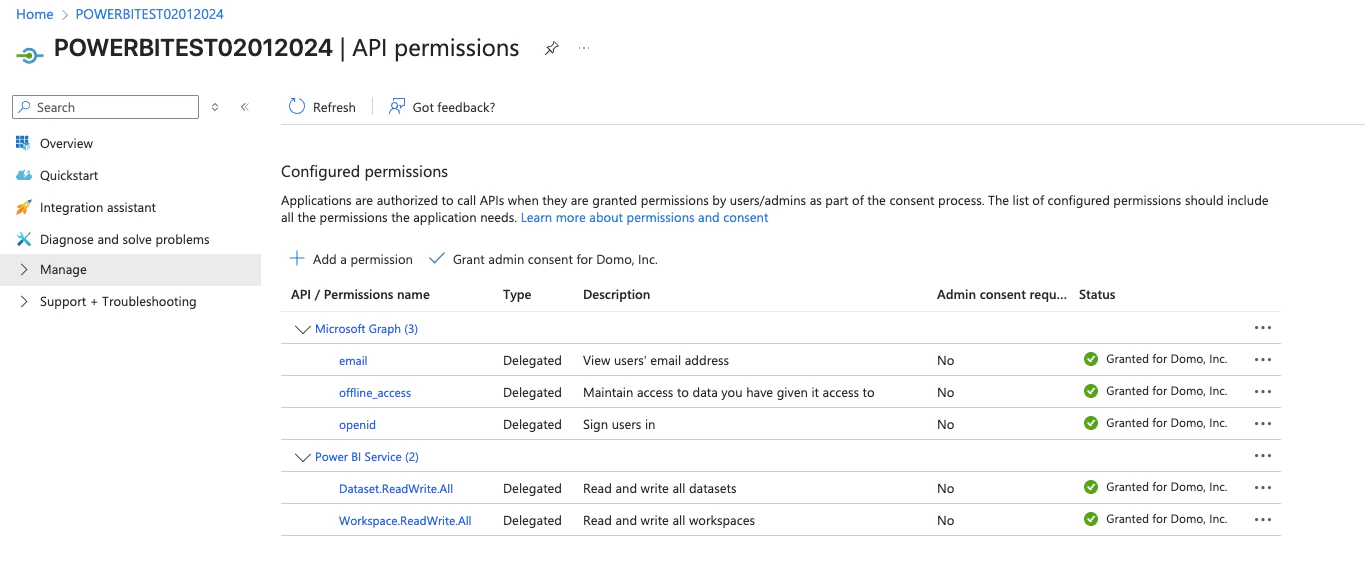Open the Microsoft Graph (3) link
The image size is (1365, 566).
point(366,329)
